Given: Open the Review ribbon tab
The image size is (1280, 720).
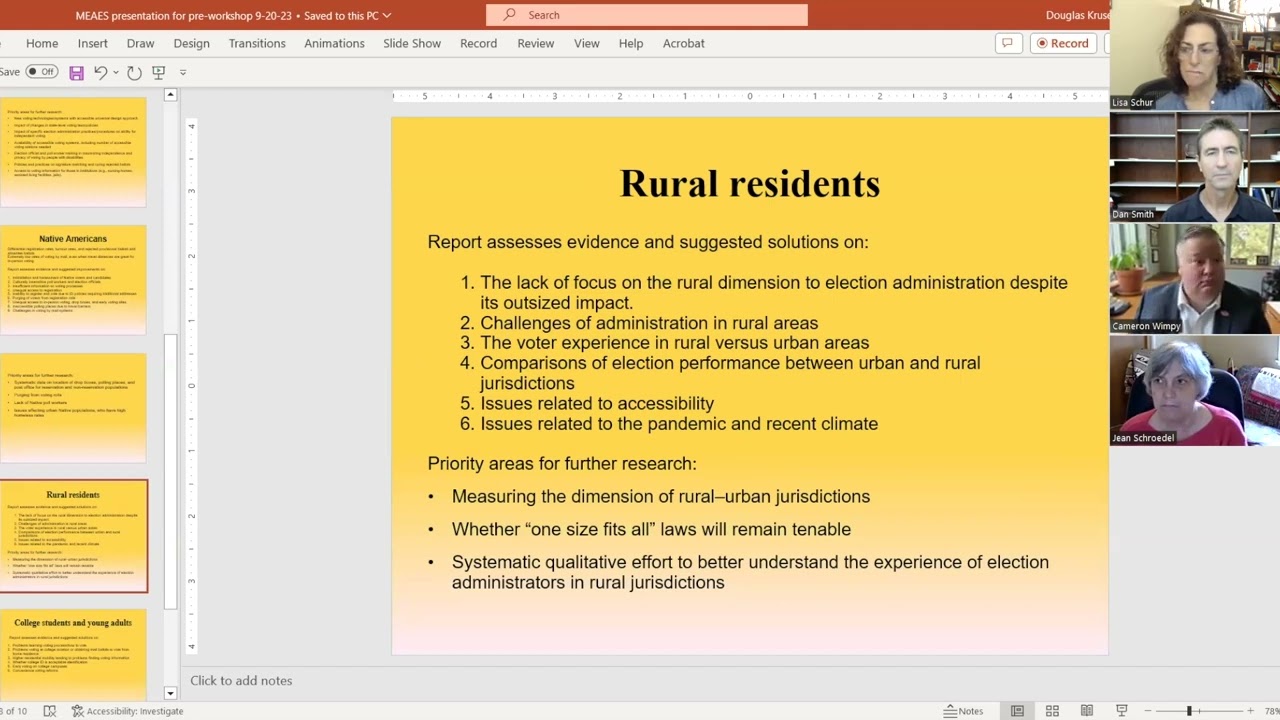Looking at the screenshot, I should pyautogui.click(x=536, y=43).
